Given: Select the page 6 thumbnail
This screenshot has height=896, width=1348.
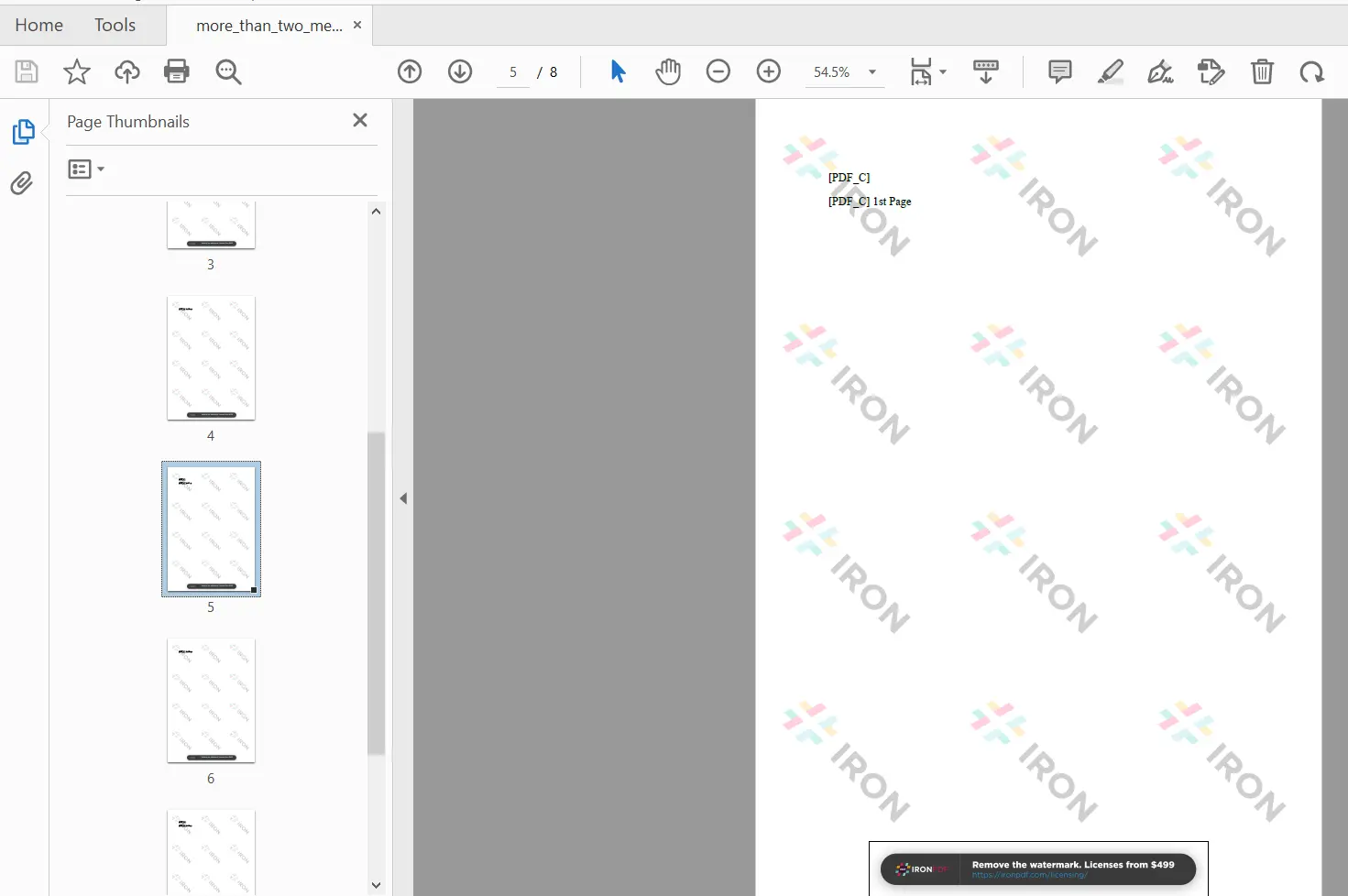Looking at the screenshot, I should 211,701.
